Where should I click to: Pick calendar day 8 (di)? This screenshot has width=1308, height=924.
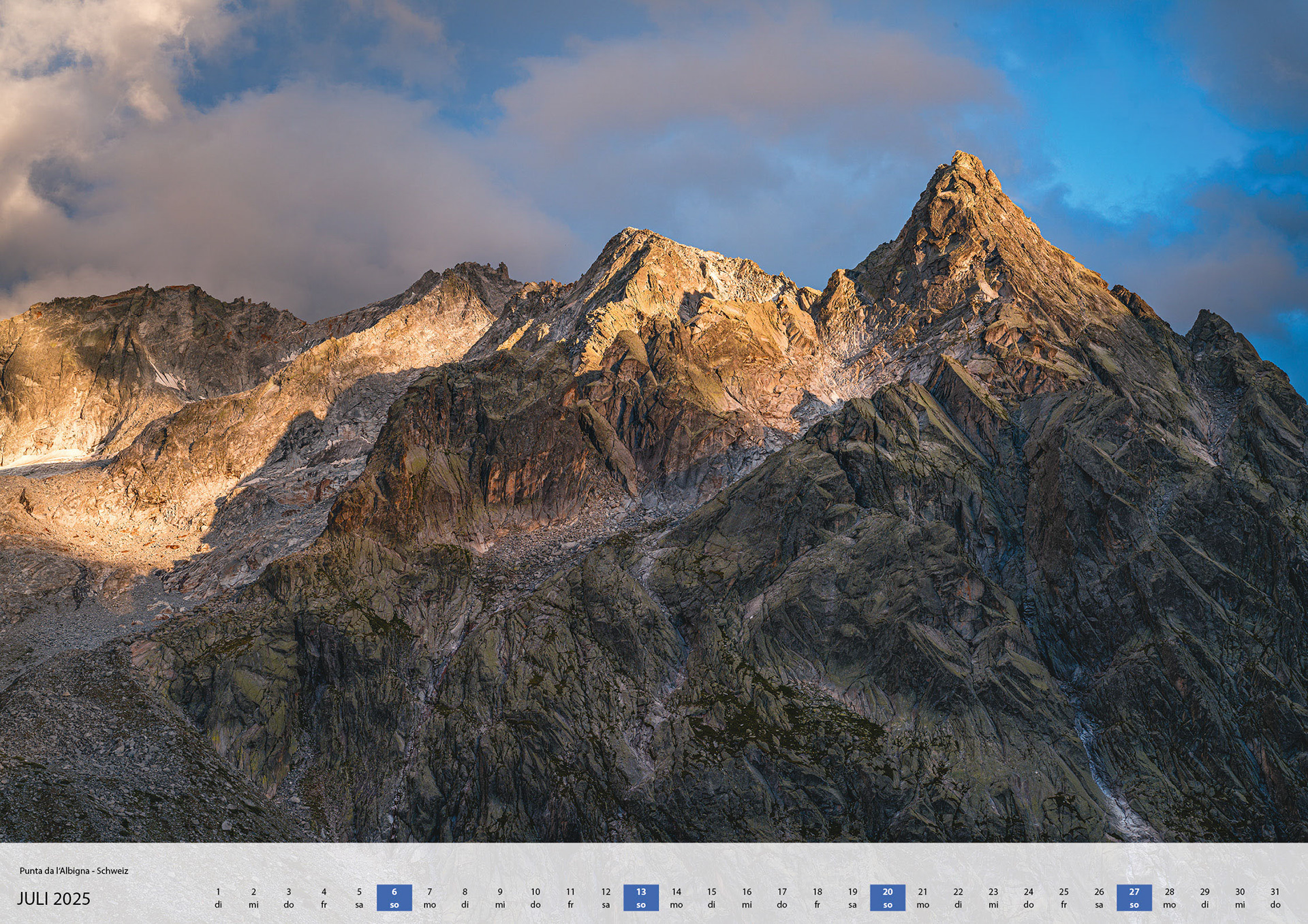tap(465, 898)
